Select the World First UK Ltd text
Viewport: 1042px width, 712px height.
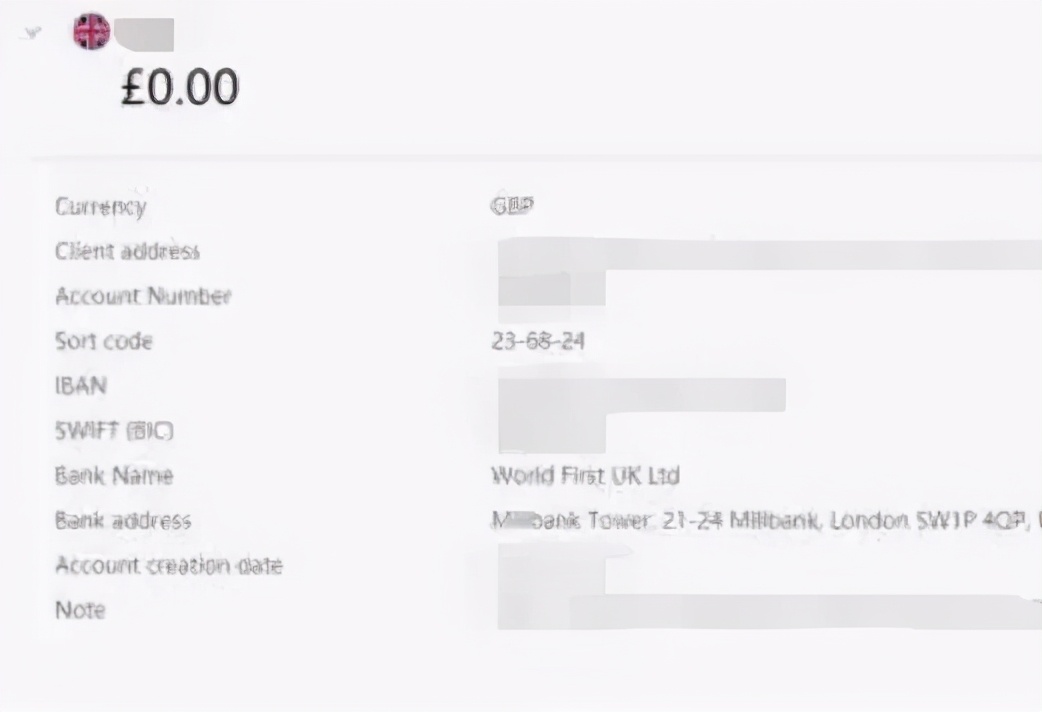(x=585, y=476)
